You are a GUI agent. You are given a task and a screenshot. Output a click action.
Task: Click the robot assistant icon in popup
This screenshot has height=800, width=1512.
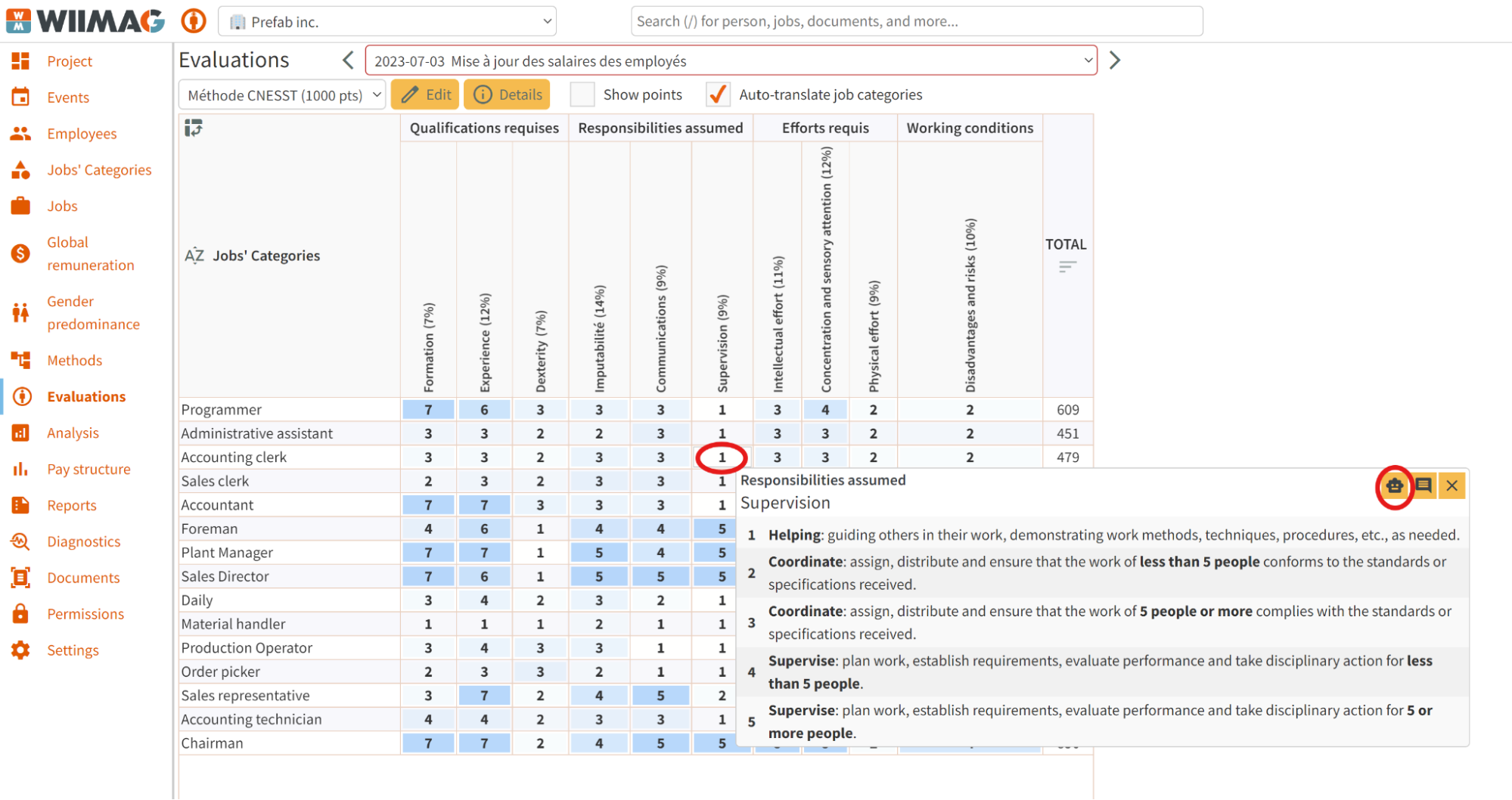[1395, 485]
